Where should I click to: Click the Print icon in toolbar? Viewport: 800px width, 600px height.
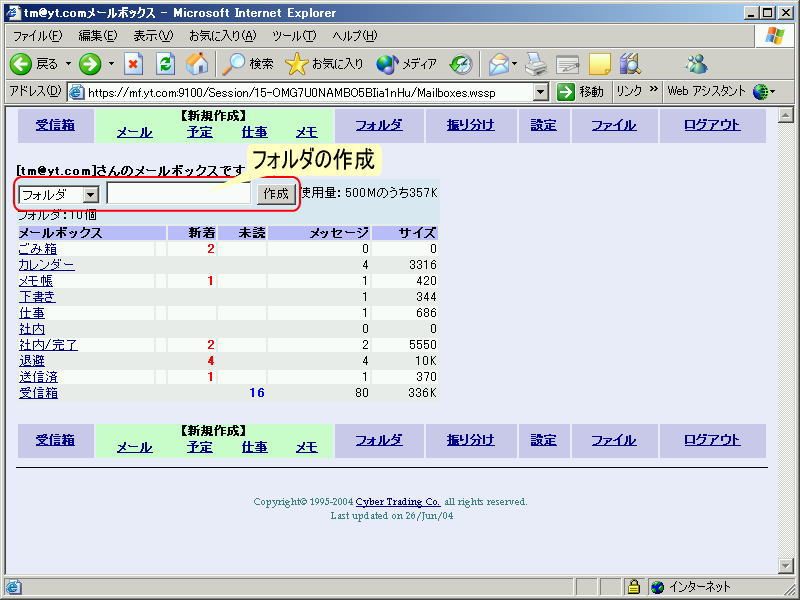[x=537, y=64]
